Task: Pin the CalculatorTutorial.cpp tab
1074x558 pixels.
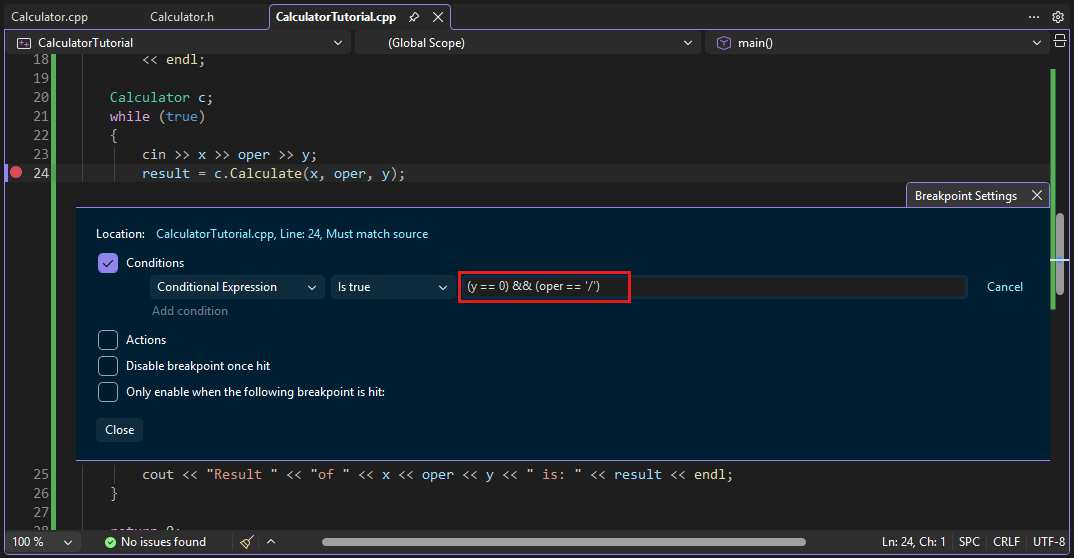Action: [414, 17]
